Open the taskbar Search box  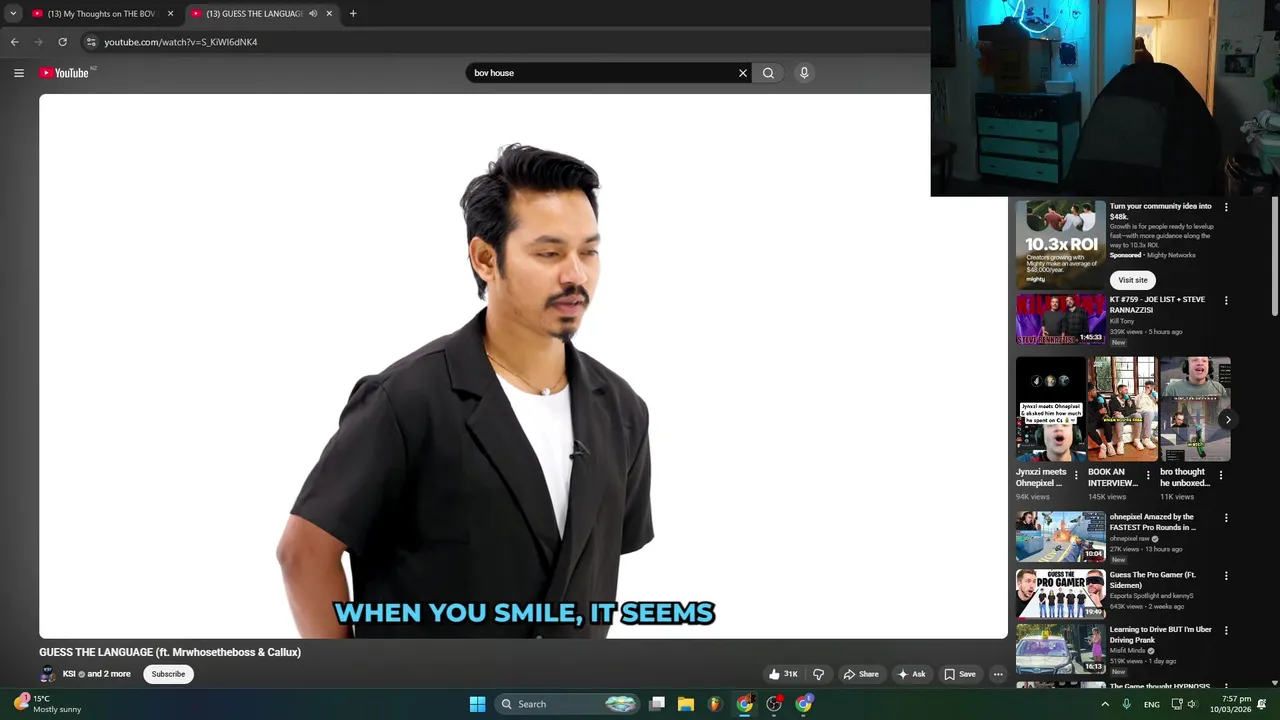coord(568,704)
